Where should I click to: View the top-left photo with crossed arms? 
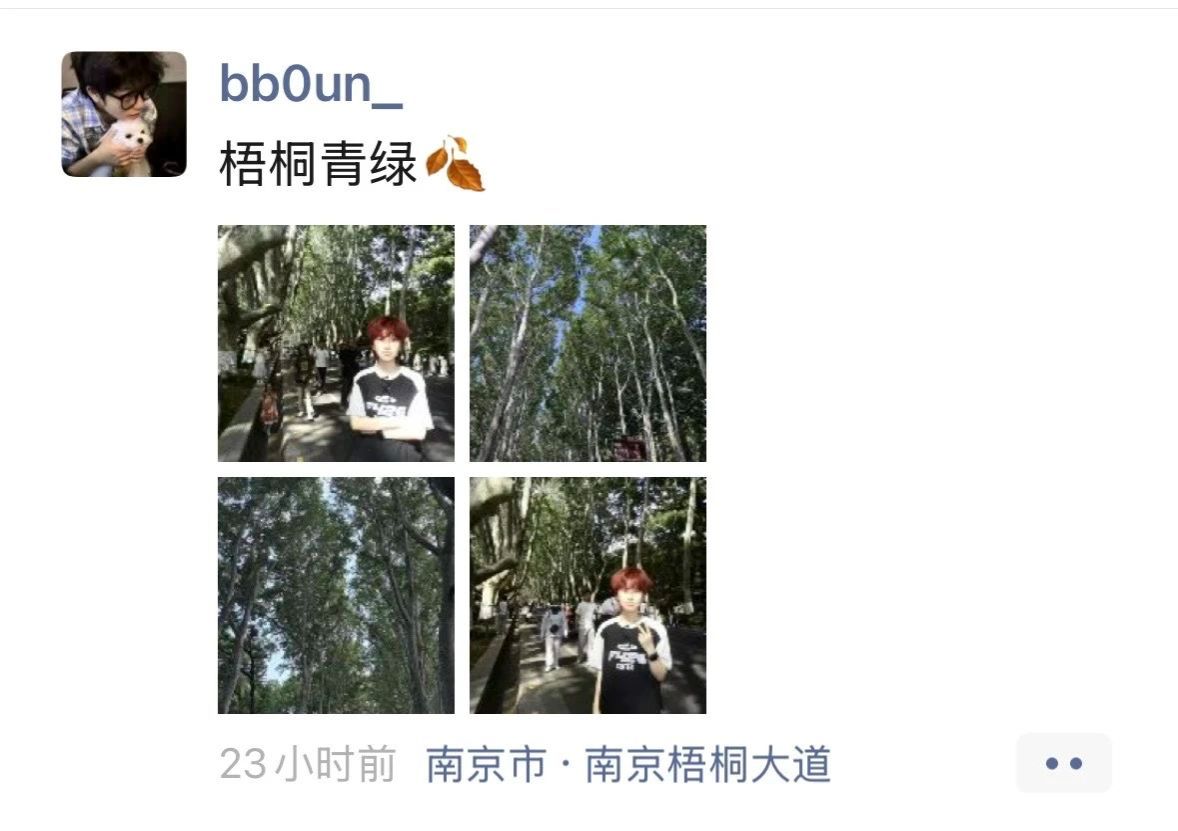click(336, 343)
